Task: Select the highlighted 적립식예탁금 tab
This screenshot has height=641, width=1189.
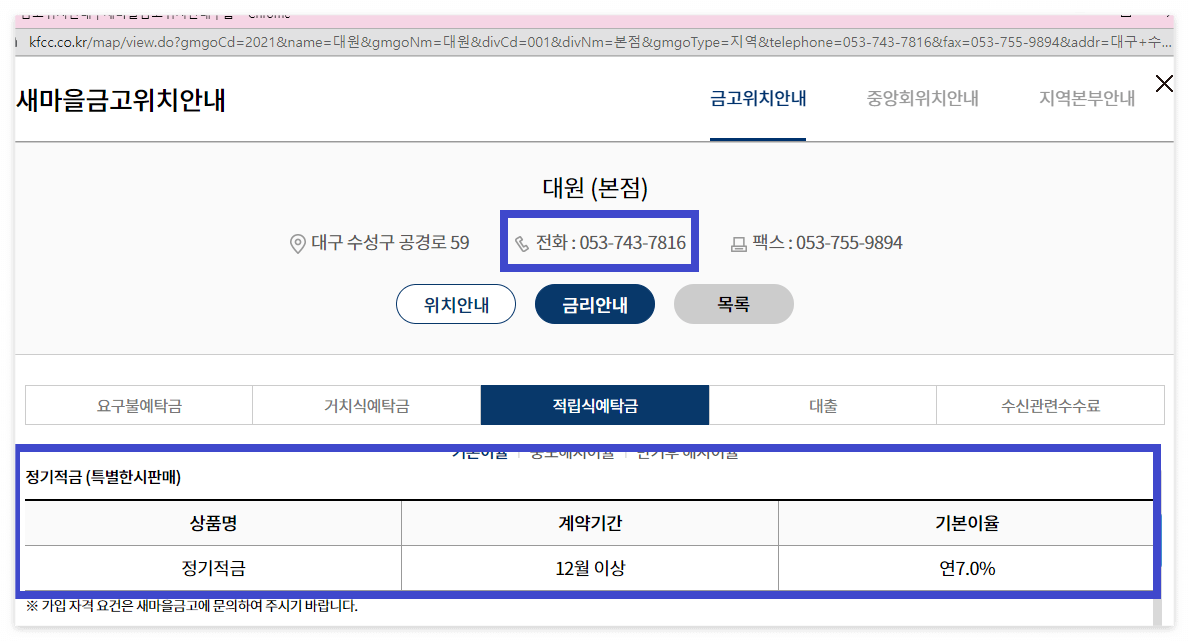Action: pyautogui.click(x=594, y=404)
